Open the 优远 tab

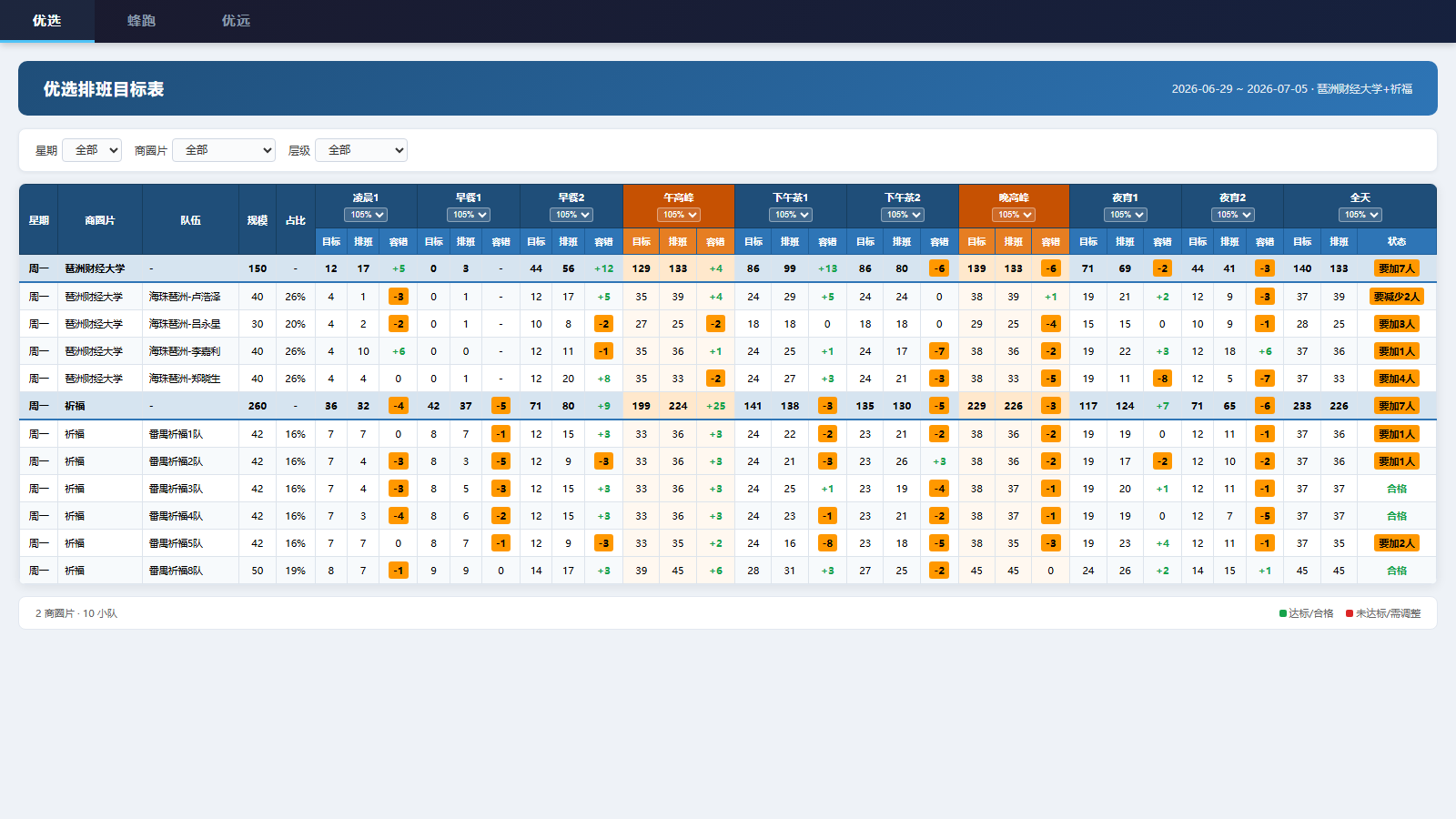click(x=236, y=20)
